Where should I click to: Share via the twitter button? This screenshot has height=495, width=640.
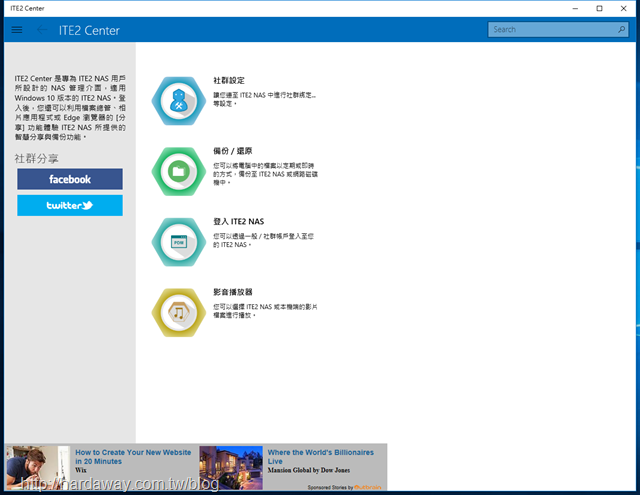point(70,205)
